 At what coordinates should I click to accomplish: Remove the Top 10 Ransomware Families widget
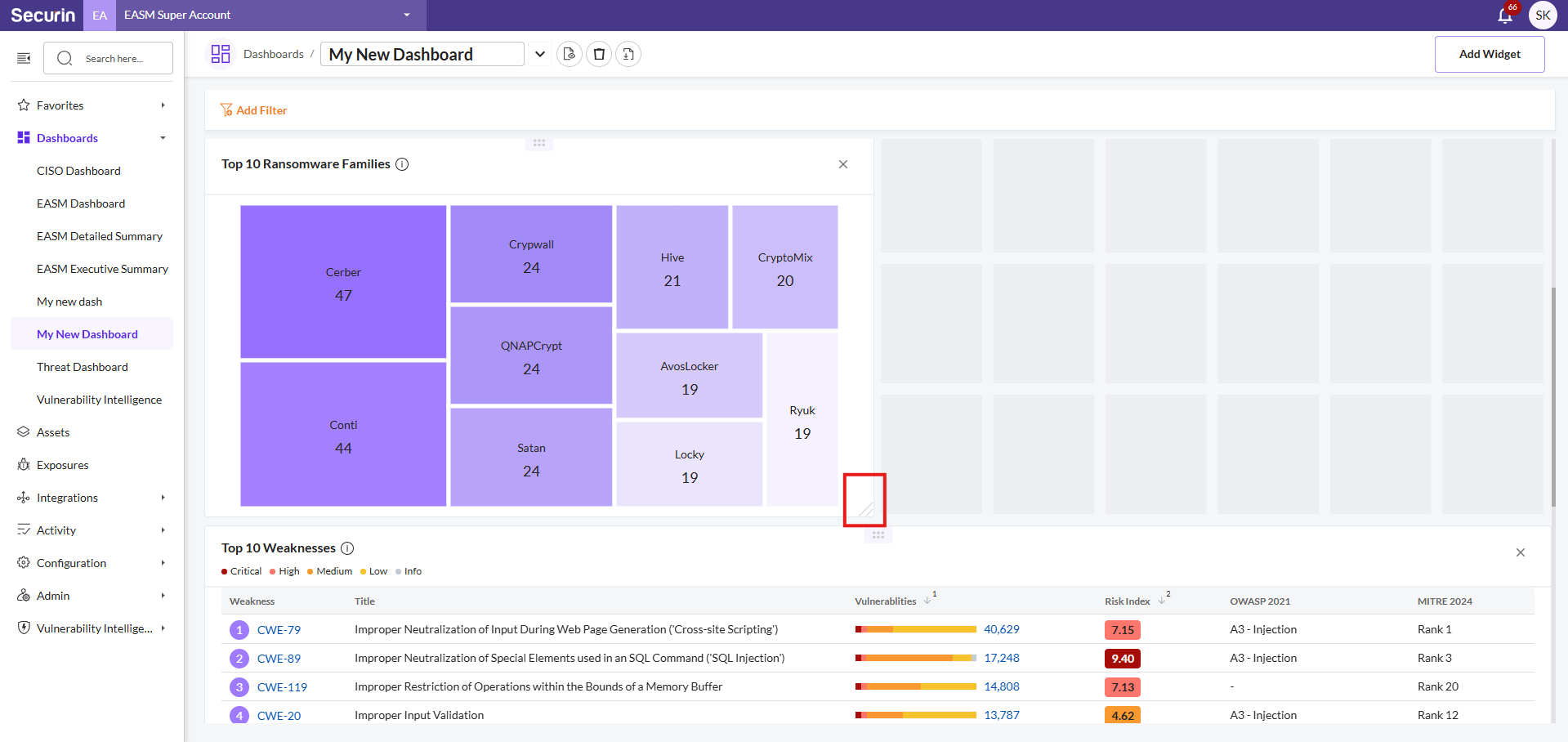pos(843,164)
